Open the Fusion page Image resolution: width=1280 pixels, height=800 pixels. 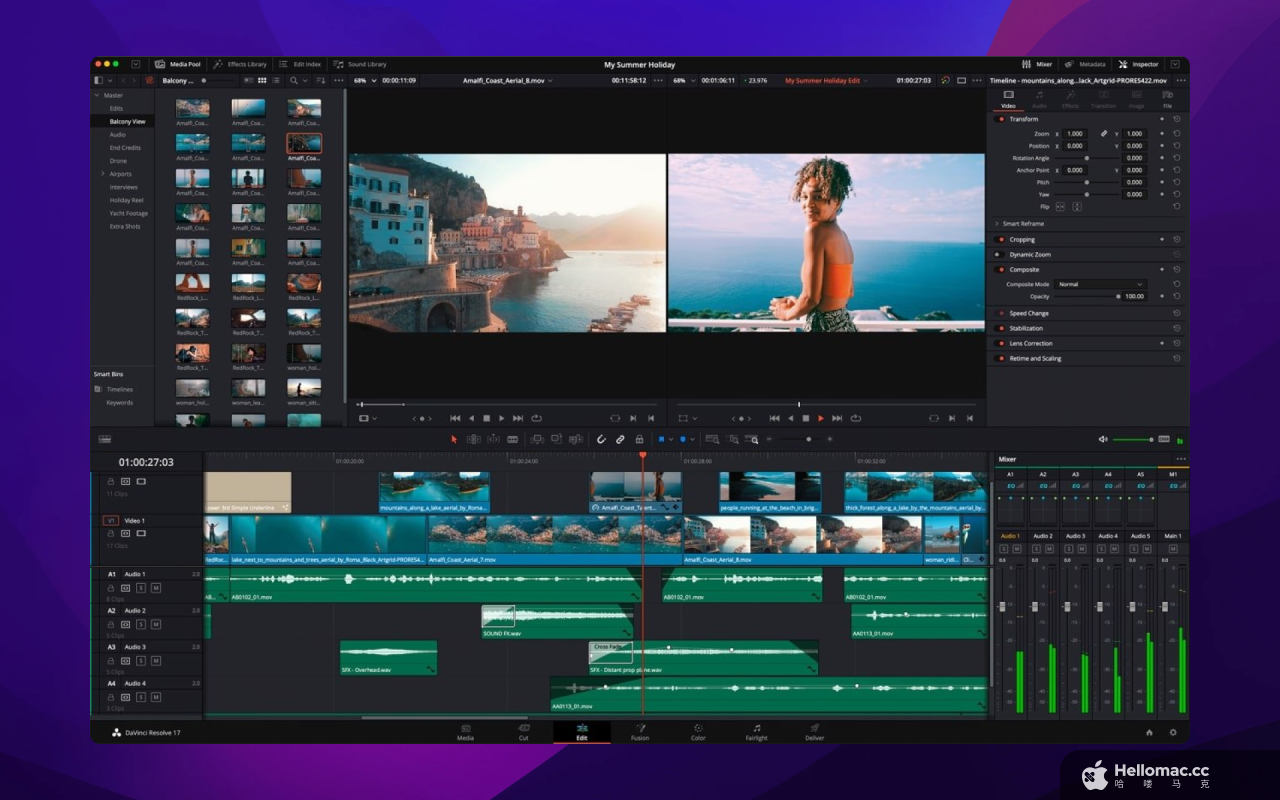point(640,732)
